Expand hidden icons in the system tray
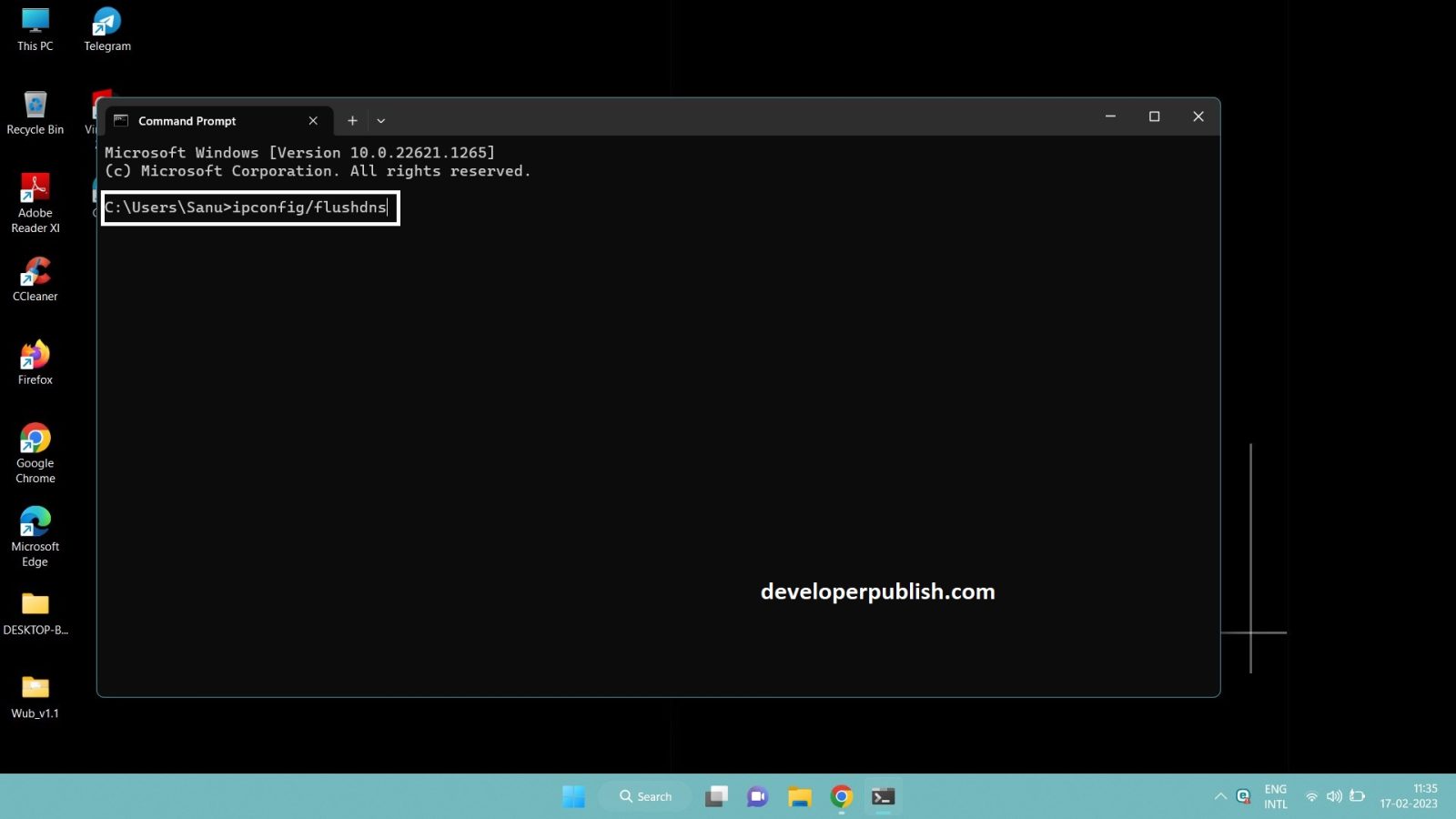 click(x=1220, y=796)
